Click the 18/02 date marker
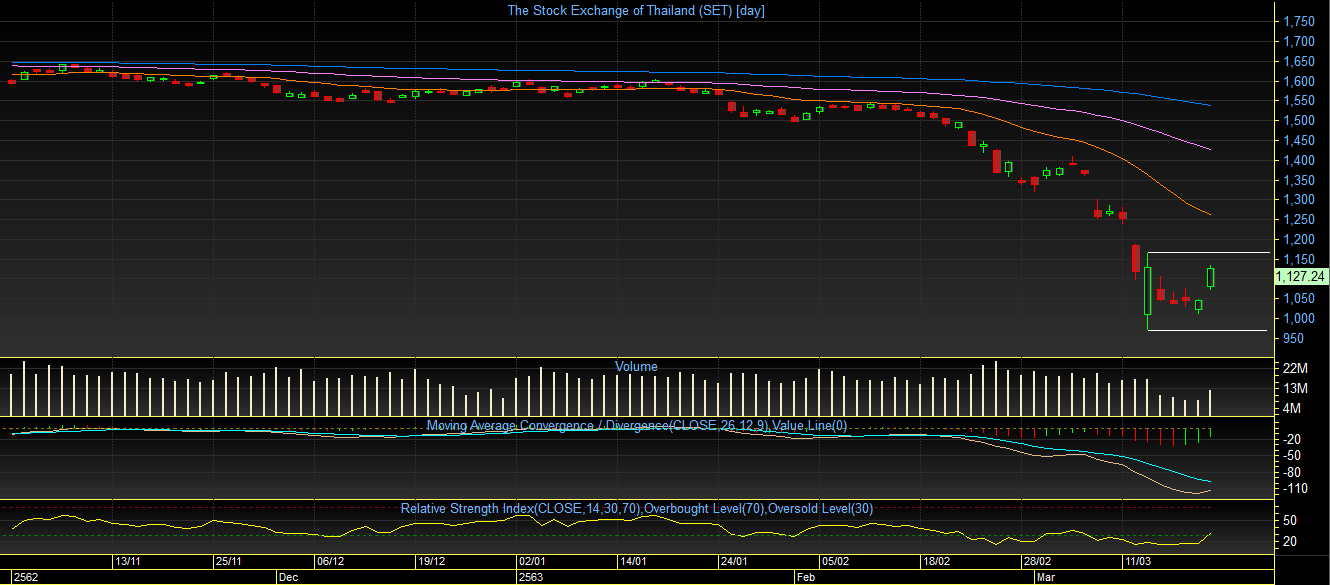Screen dimensions: 1330x585 point(937,562)
